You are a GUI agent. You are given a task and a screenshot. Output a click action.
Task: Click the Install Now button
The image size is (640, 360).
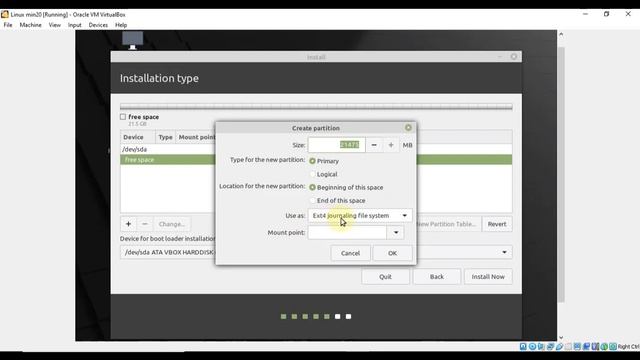[488, 276]
